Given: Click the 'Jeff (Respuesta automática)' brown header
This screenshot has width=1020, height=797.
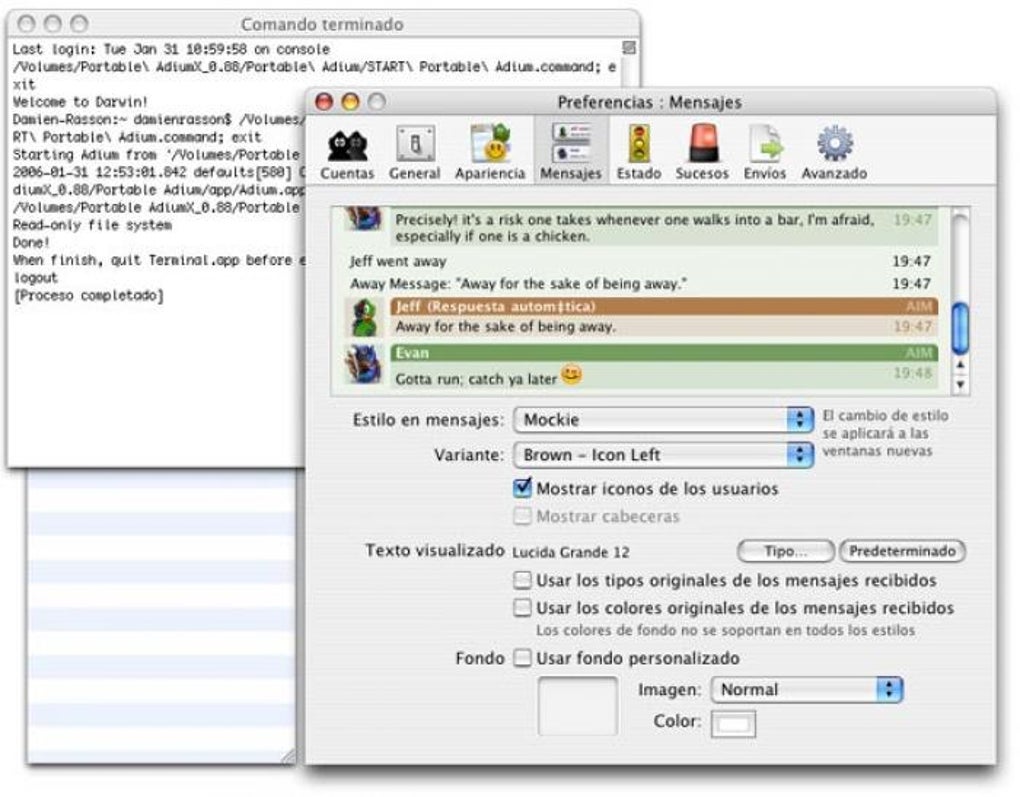Looking at the screenshot, I should coord(664,306).
